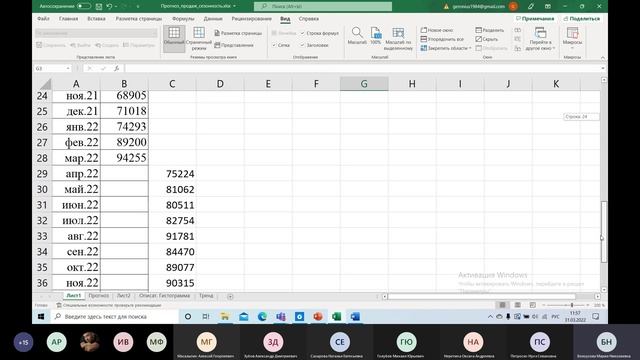Switch to Страничный режим view

point(199,38)
